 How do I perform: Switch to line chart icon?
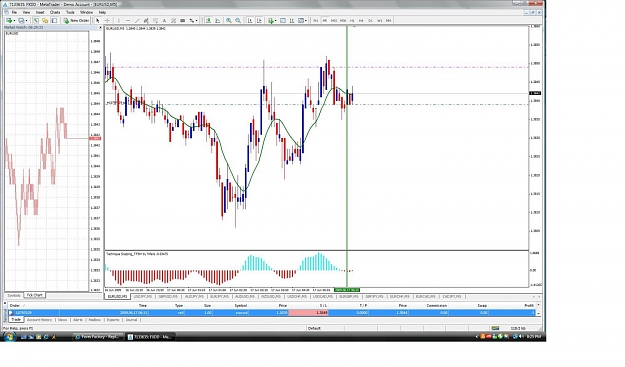218,20
